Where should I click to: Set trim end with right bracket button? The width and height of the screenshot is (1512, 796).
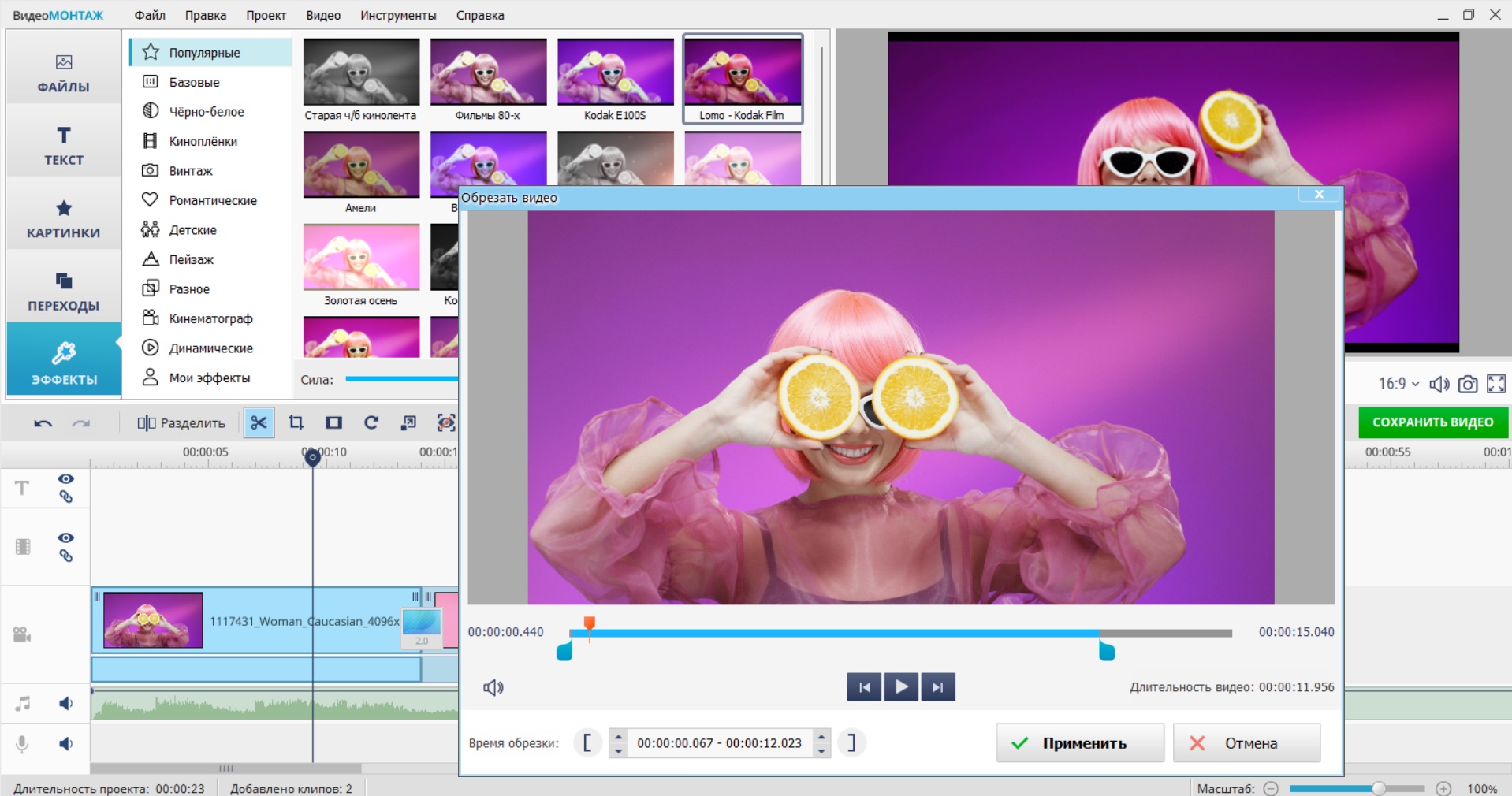tap(851, 742)
